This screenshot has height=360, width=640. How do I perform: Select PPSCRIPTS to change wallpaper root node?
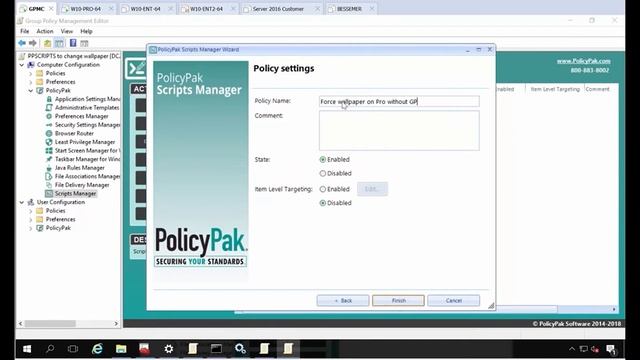(74, 56)
